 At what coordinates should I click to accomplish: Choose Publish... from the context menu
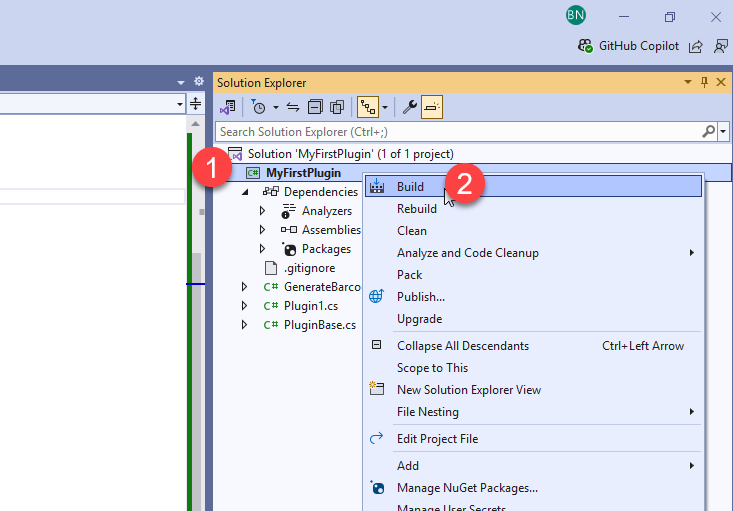[x=533, y=296]
